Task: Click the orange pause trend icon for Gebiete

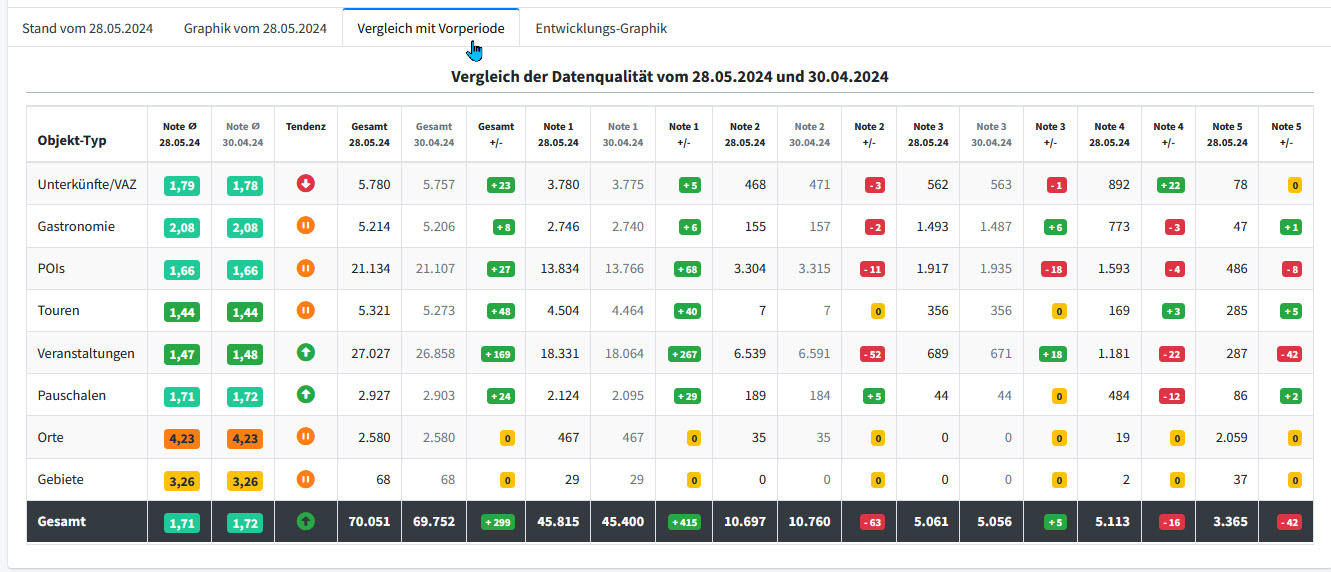Action: coord(306,479)
